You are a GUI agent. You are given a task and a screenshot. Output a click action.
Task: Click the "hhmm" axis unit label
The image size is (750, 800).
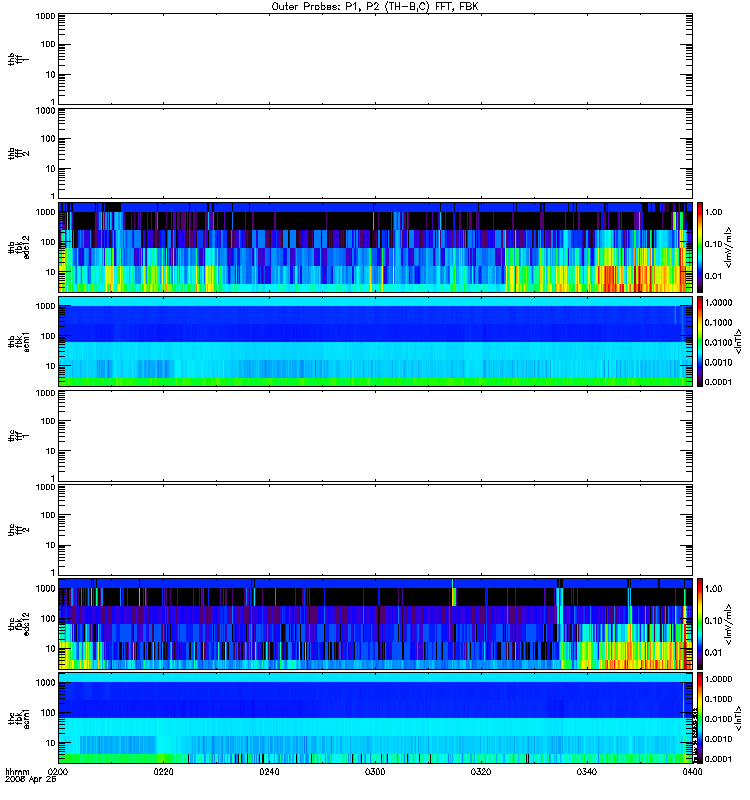pyautogui.click(x=17, y=771)
